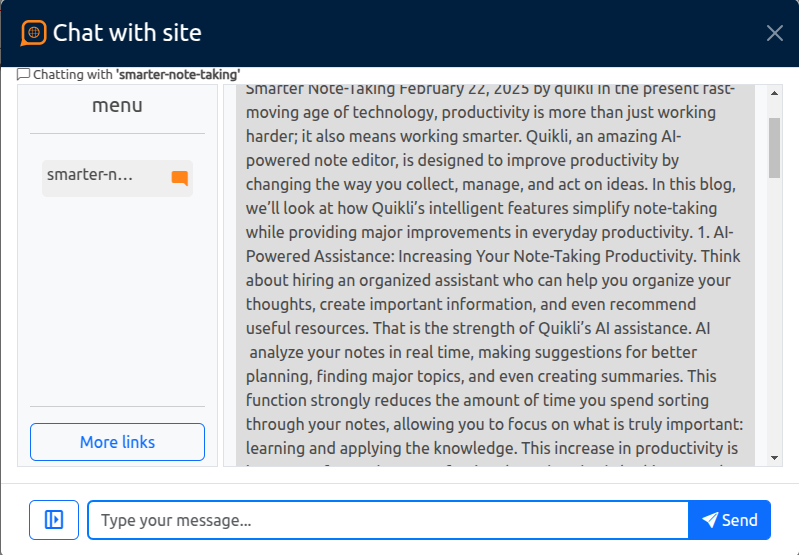Focus the 'Type your message...' input field
This screenshot has height=555, width=799.
point(388,520)
